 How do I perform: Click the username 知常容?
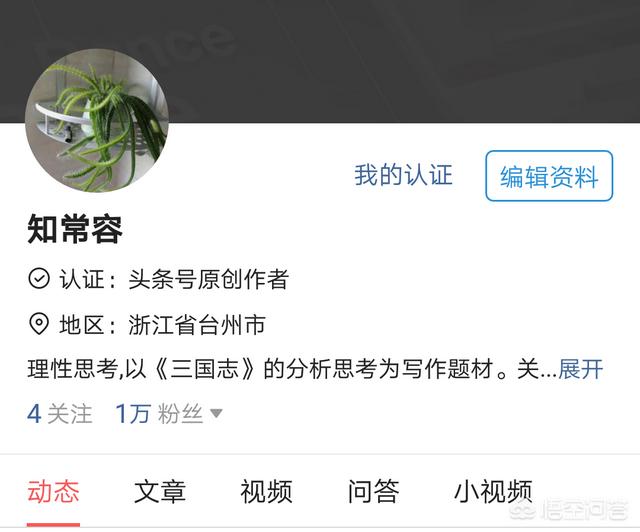(75, 229)
